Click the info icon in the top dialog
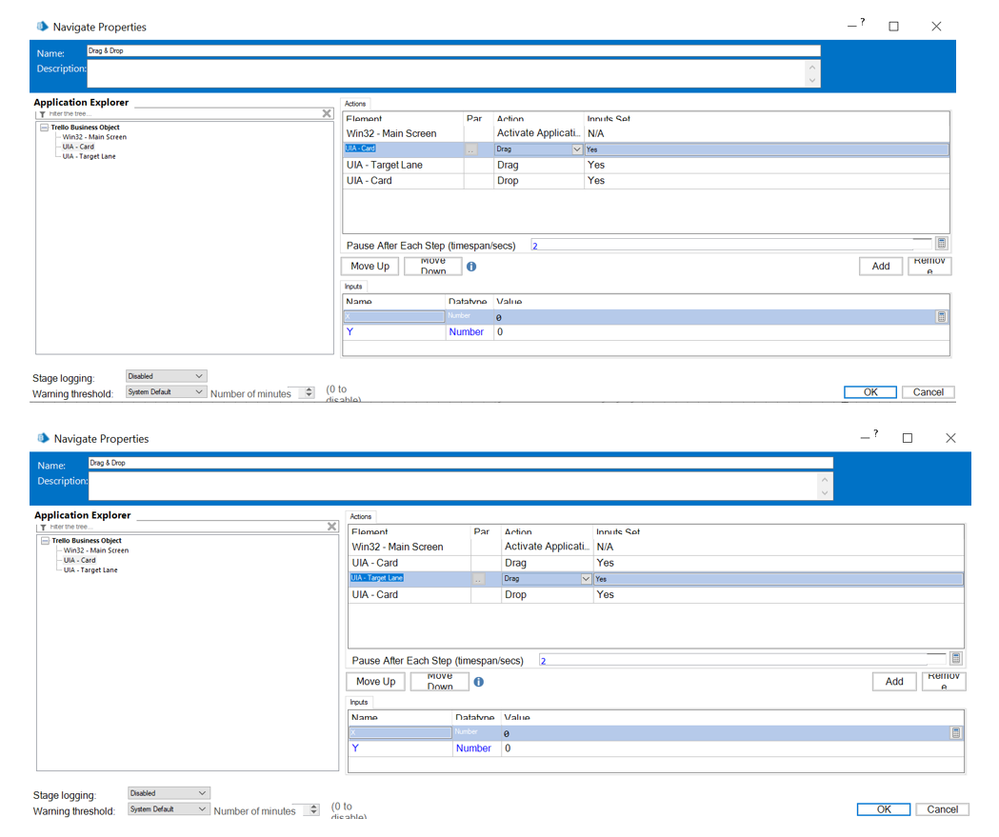This screenshot has height=837, width=999. [471, 267]
